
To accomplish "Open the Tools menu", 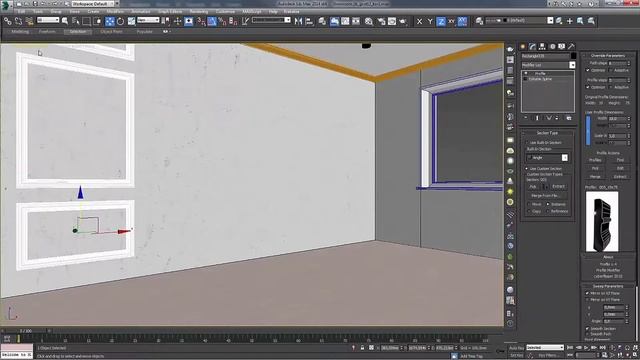I will (x=38, y=12).
